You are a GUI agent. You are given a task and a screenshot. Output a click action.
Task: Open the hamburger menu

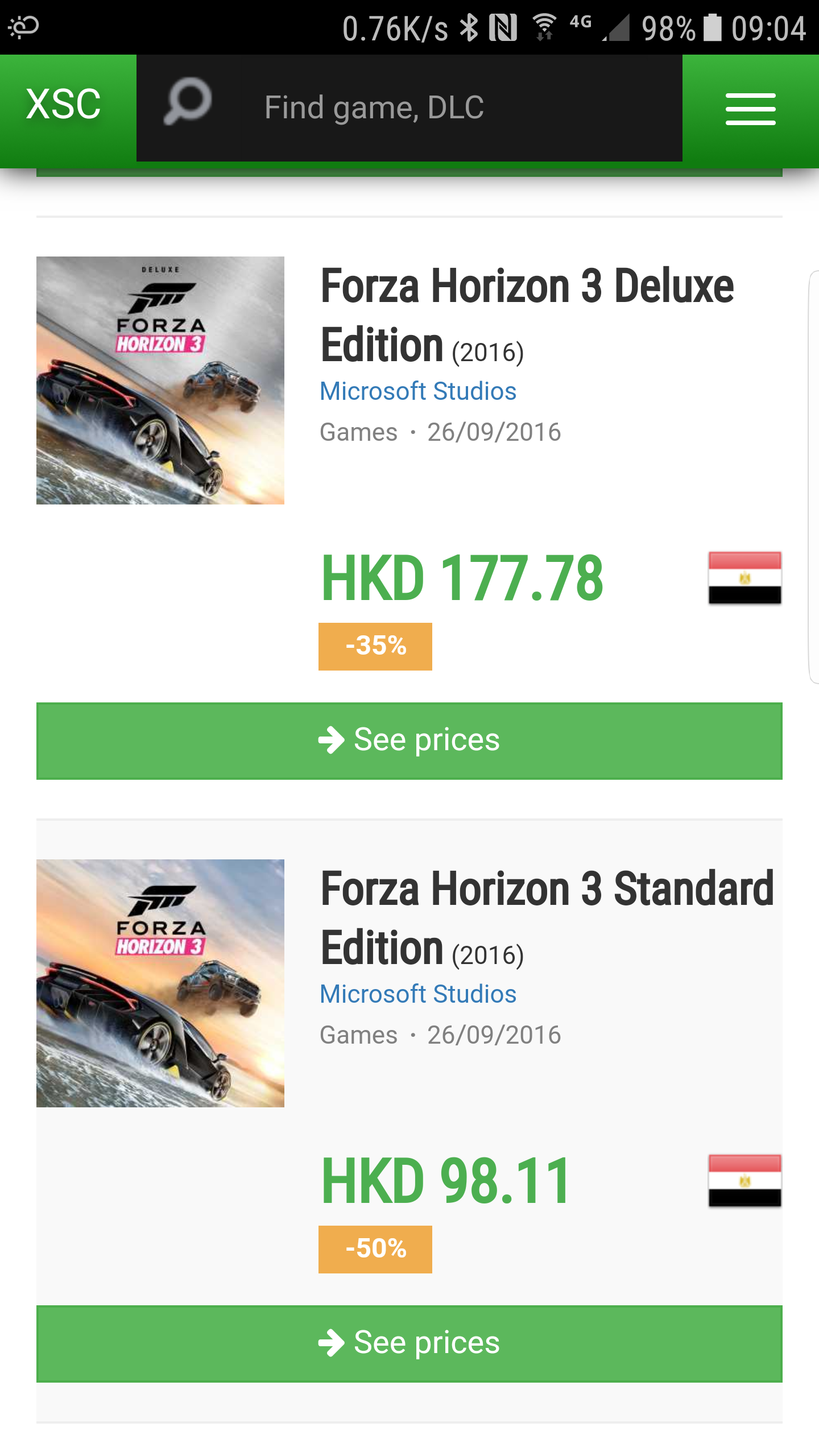pos(750,109)
